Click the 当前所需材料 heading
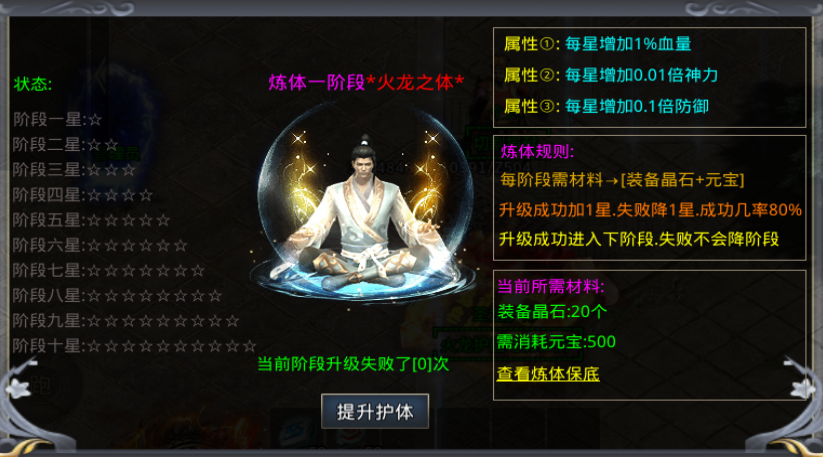Screen dimensions: 823x457 click(551, 286)
